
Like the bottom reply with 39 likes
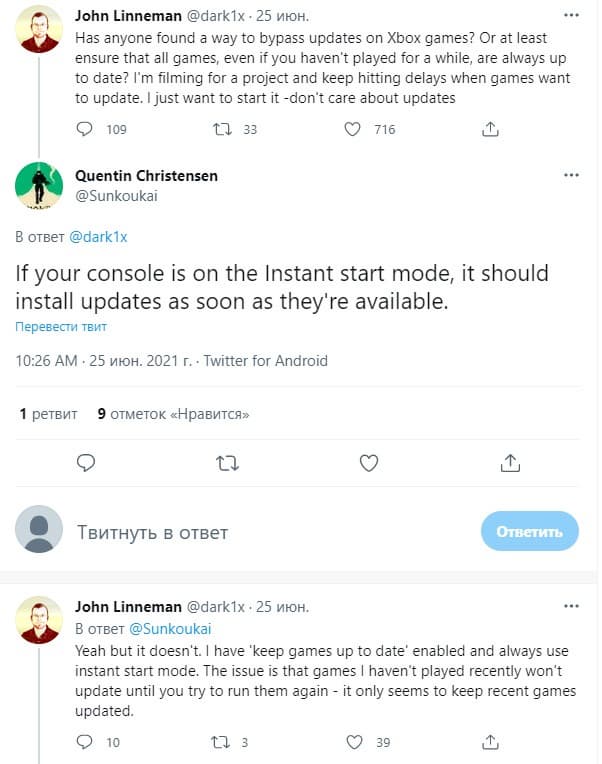[352, 742]
